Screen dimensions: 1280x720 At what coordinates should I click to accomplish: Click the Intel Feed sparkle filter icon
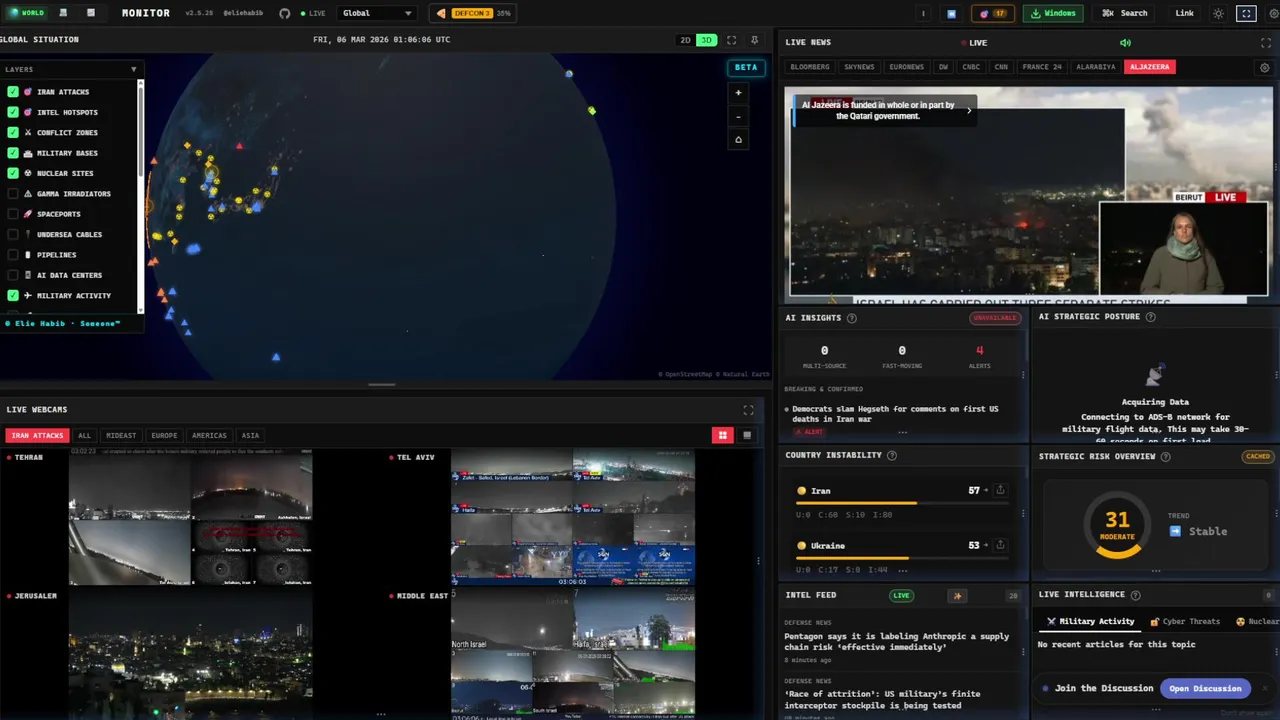pyautogui.click(x=957, y=595)
